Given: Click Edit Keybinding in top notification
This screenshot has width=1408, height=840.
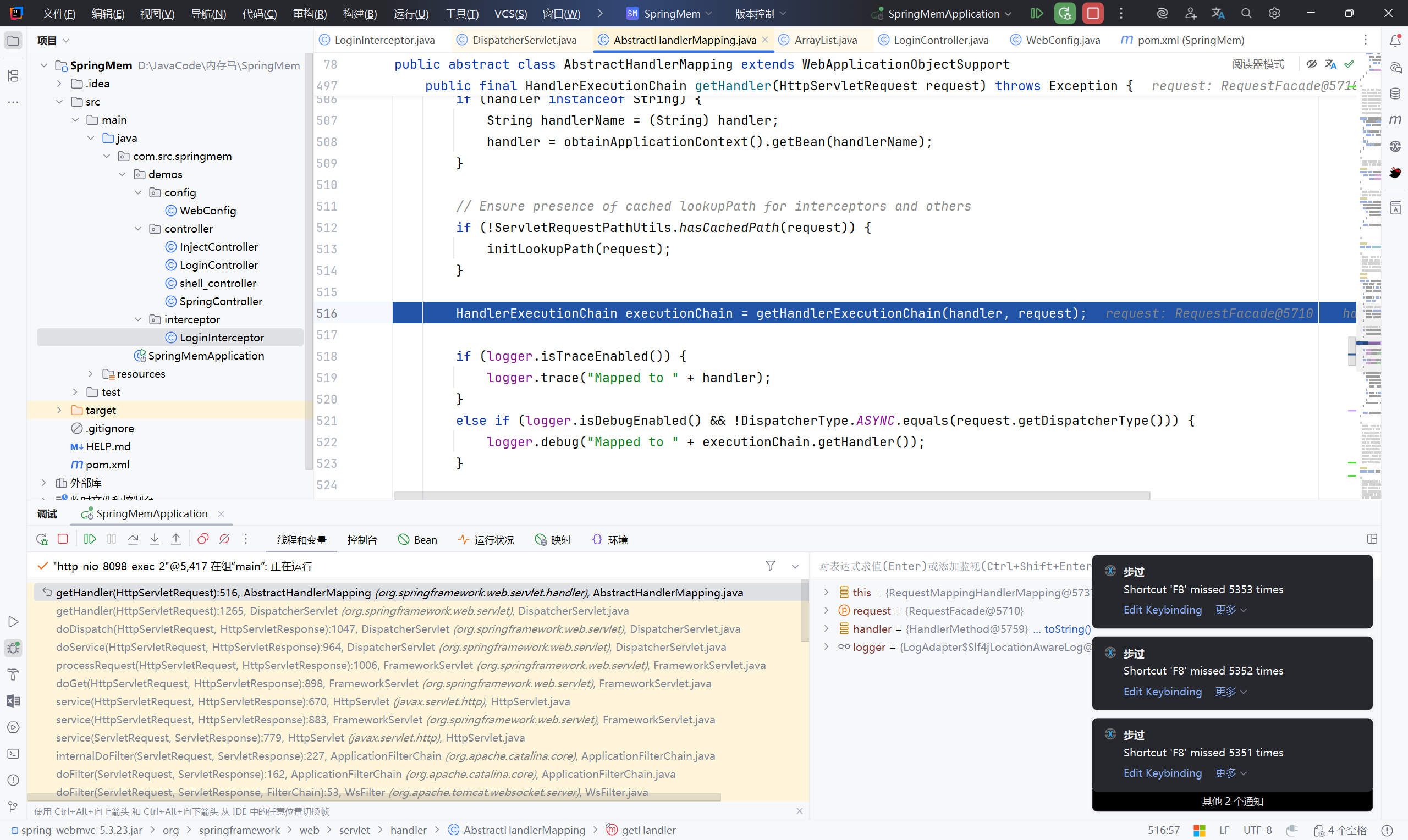Looking at the screenshot, I should (1162, 610).
